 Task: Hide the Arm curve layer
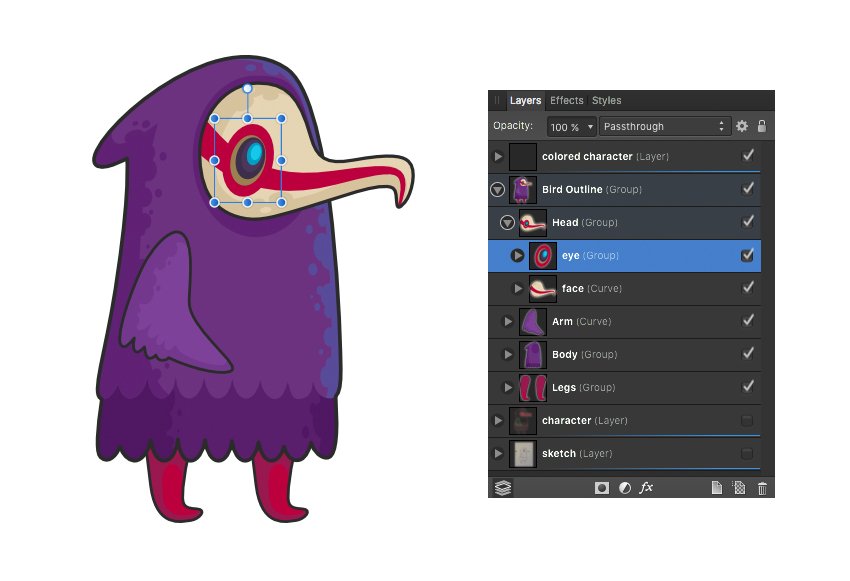748,321
